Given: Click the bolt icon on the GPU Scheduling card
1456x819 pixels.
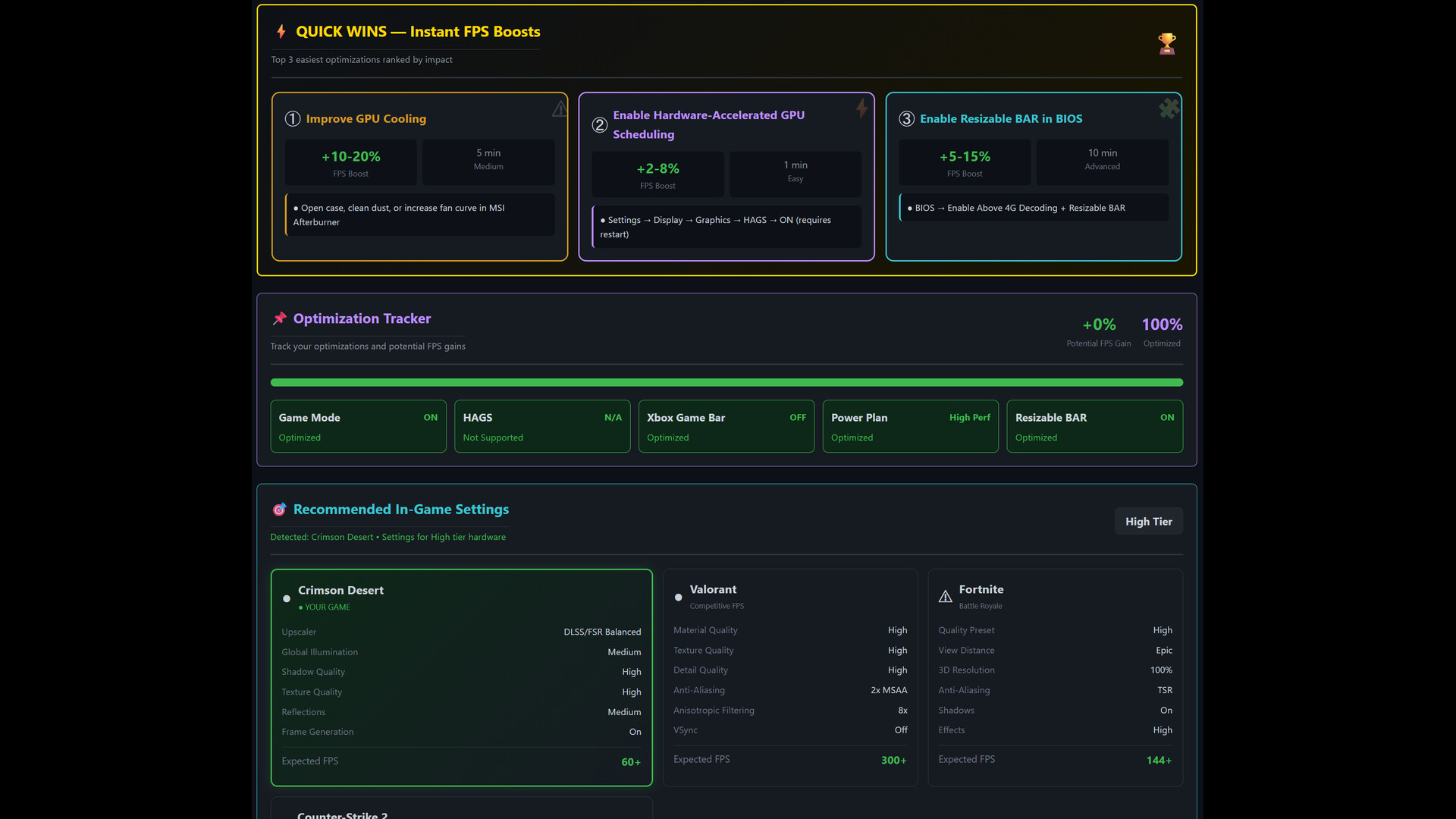Looking at the screenshot, I should 861,108.
